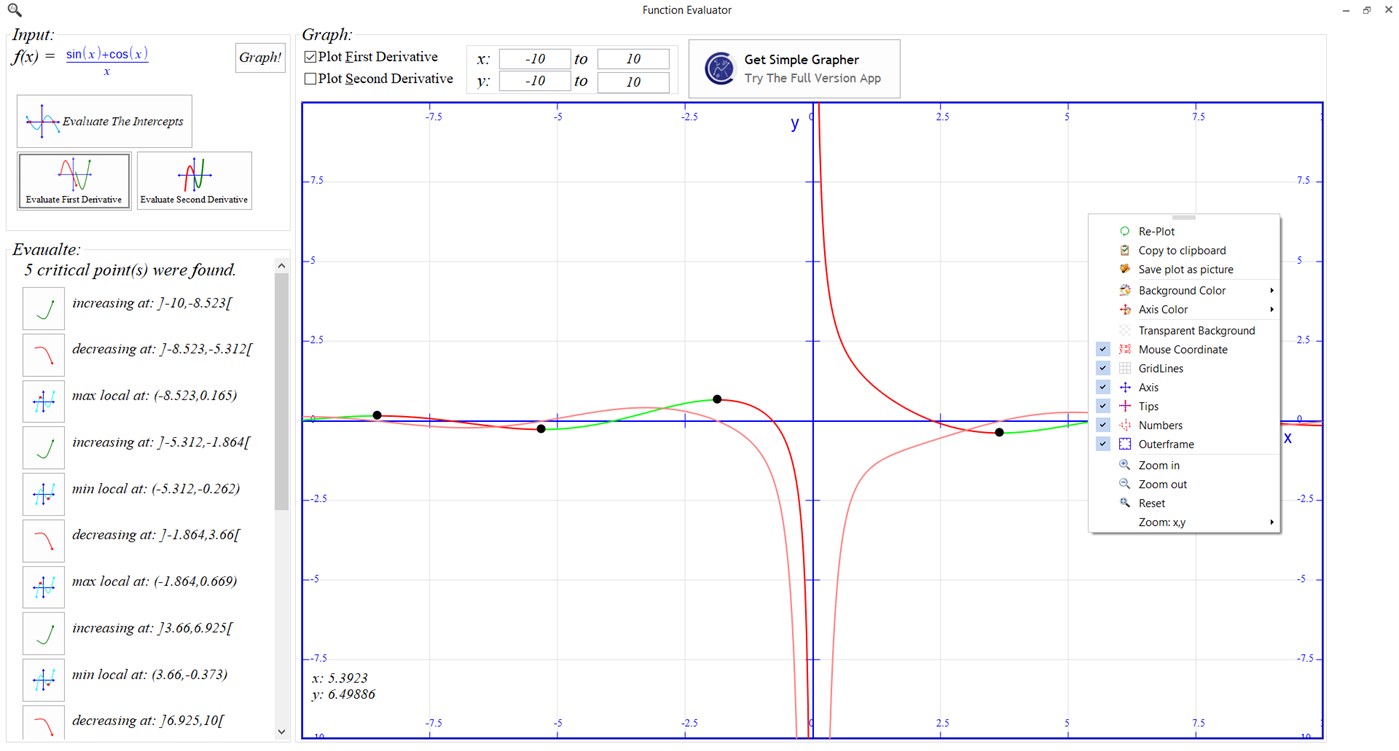Select the Evaluate Second Derivative tool

[x=194, y=180]
